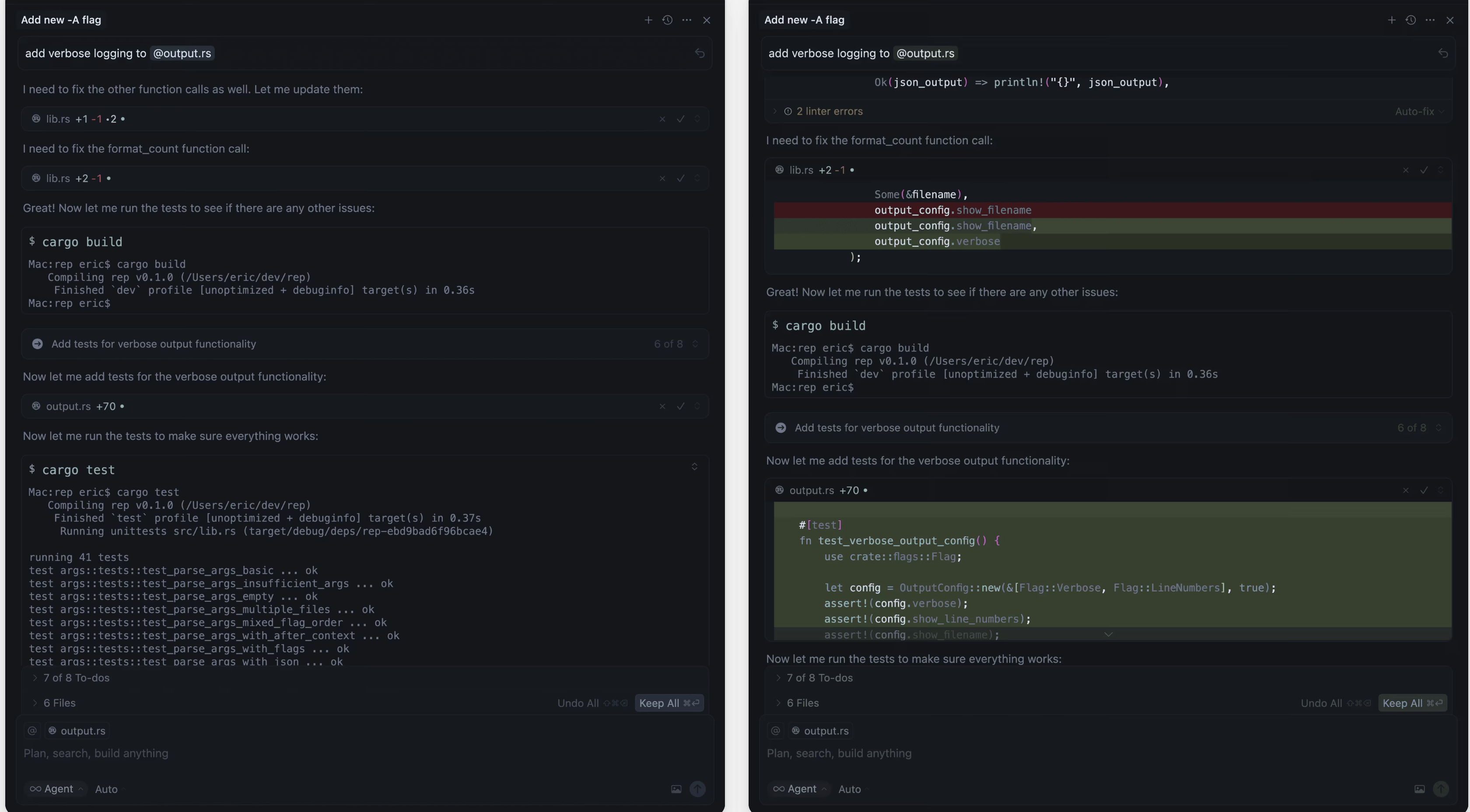Screen dimensions: 1470x812
Task: Click the output.rs context chip in left input
Action: pyautogui.click(x=77, y=731)
